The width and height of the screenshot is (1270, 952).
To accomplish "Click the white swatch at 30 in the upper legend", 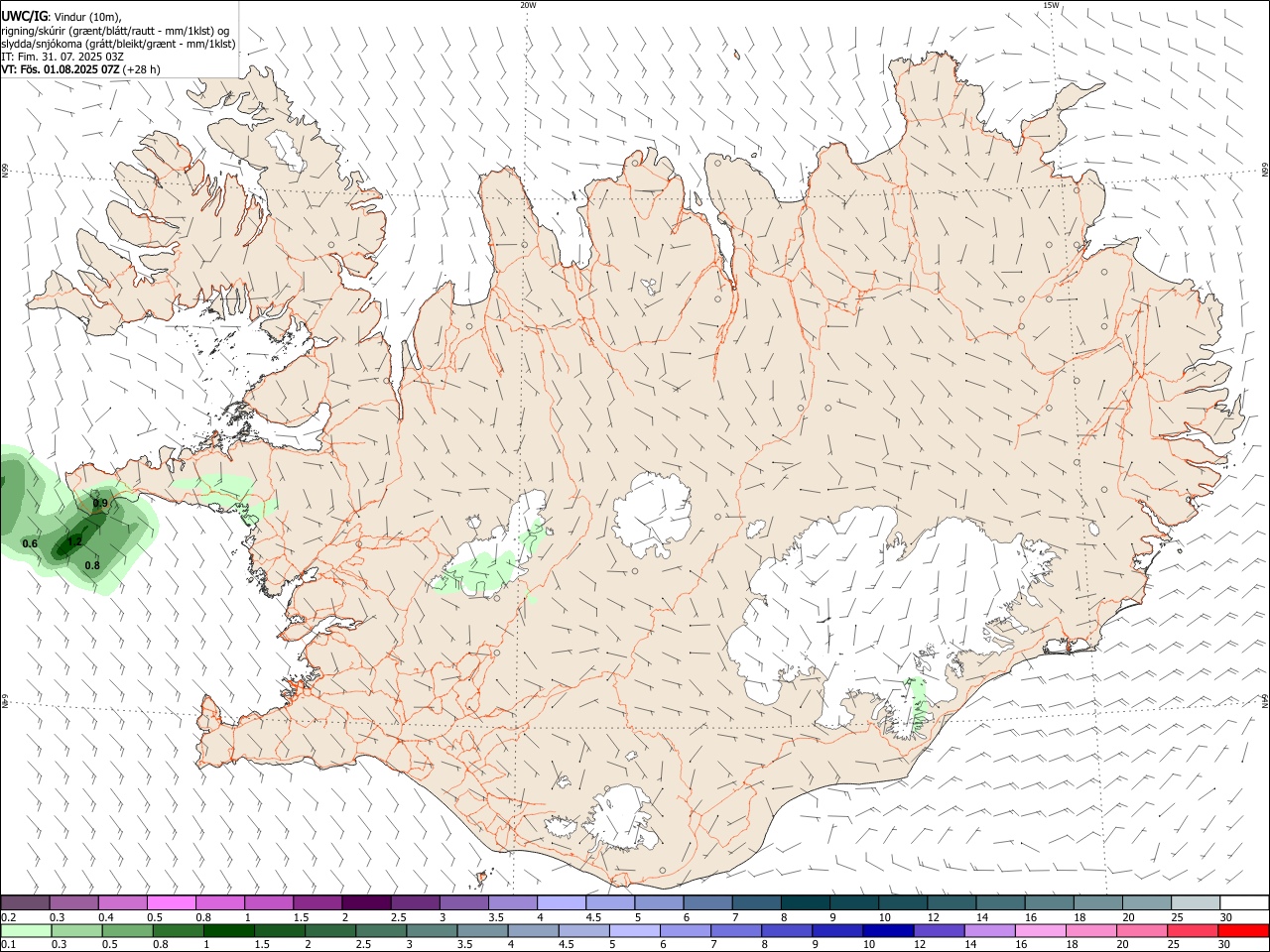I will tap(1244, 902).
